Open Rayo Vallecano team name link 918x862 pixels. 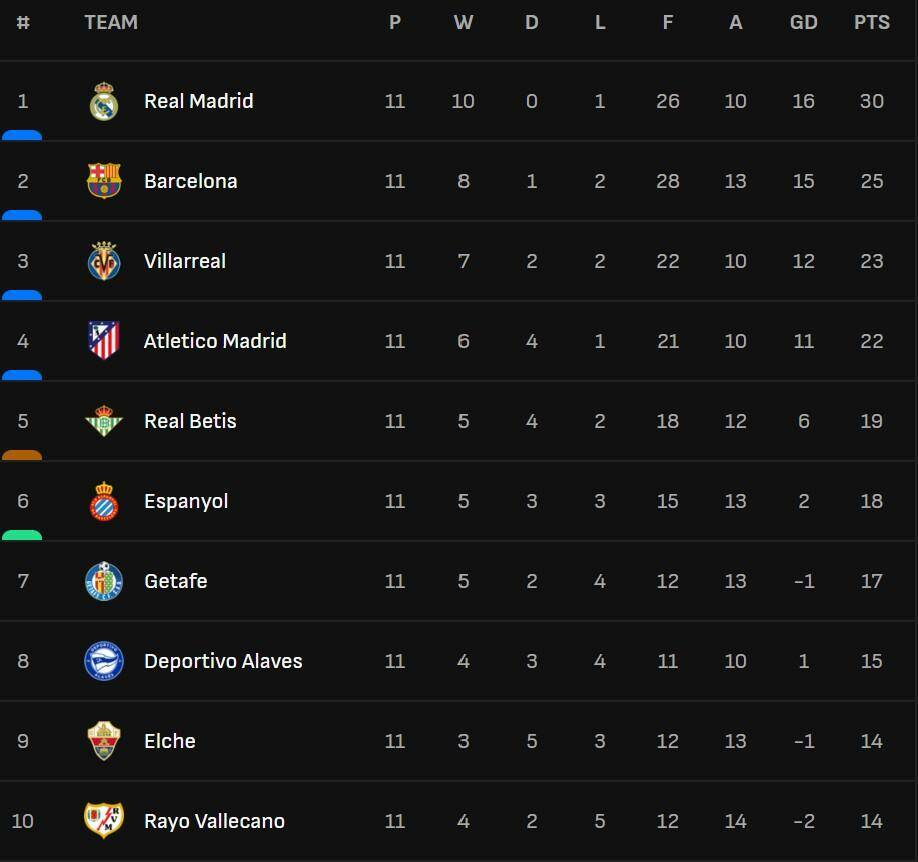click(x=214, y=821)
